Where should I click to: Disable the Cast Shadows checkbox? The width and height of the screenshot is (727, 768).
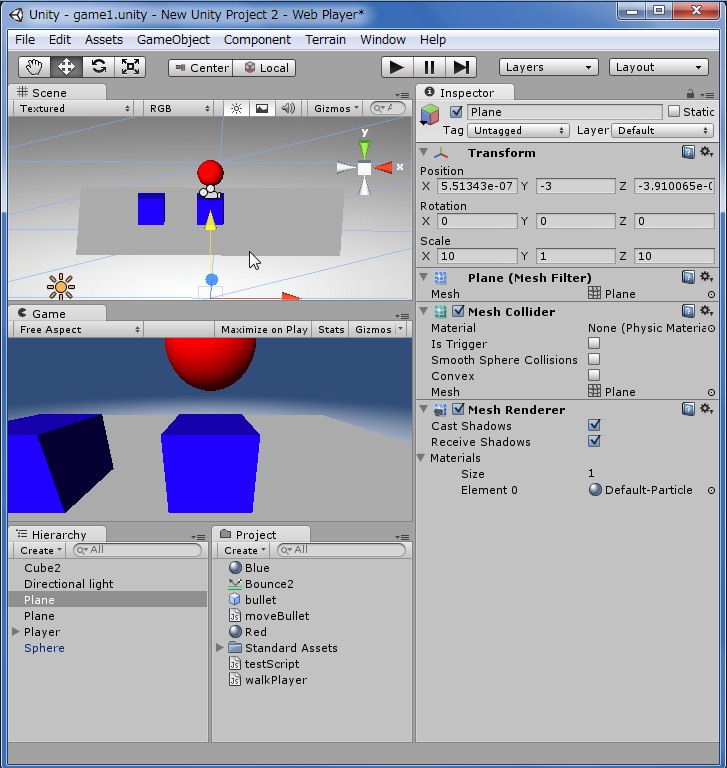594,426
